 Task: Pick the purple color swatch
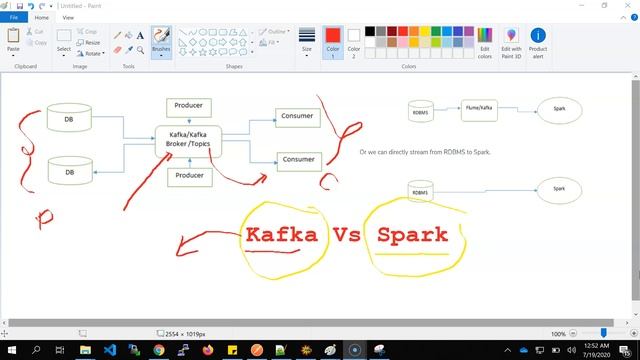pyautogui.click(x=469, y=31)
